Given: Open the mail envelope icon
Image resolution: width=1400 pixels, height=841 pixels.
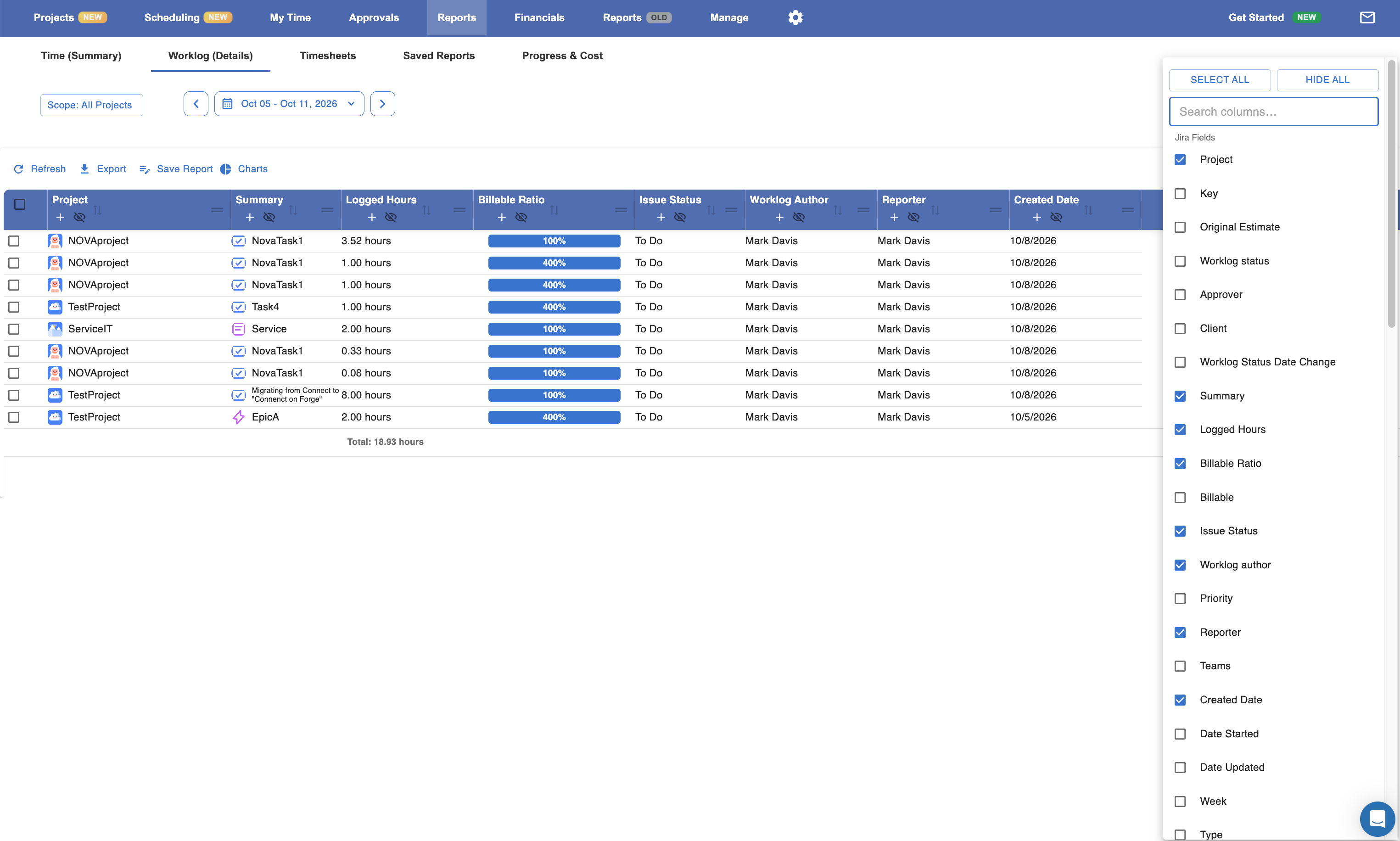Looking at the screenshot, I should (1367, 17).
